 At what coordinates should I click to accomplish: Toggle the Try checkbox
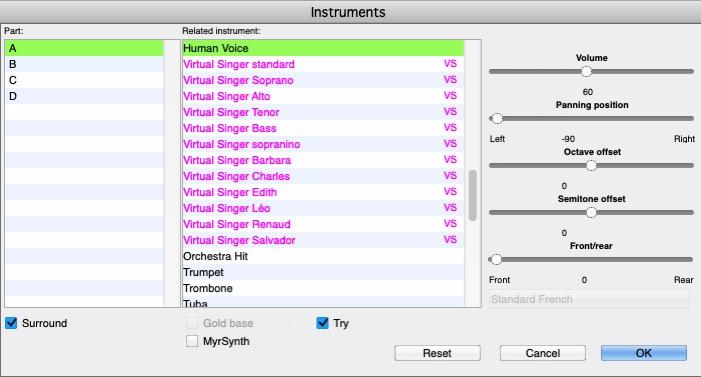tap(322, 323)
